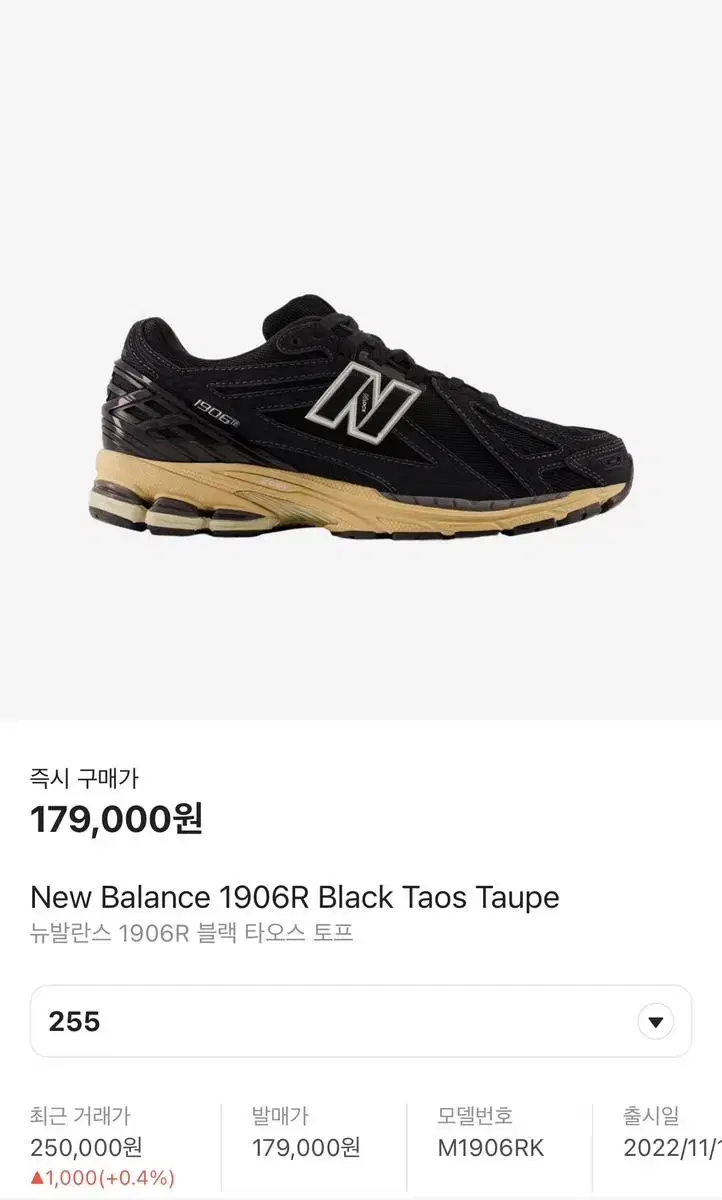Select the 255 size selector field
The image size is (722, 1200).
click(361, 1021)
